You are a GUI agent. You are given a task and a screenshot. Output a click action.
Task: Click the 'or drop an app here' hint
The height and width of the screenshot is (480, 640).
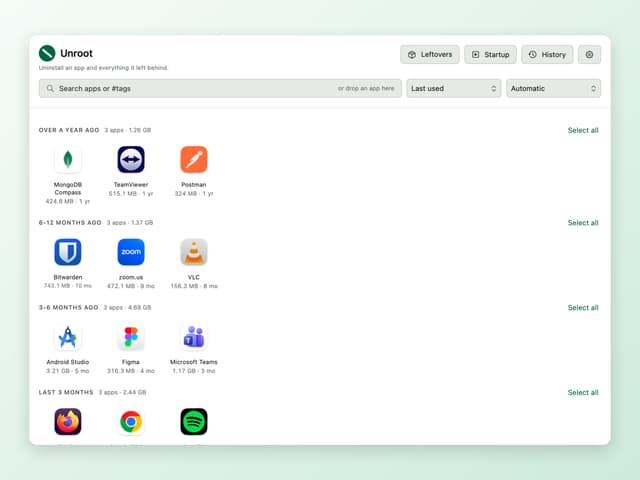pyautogui.click(x=366, y=89)
